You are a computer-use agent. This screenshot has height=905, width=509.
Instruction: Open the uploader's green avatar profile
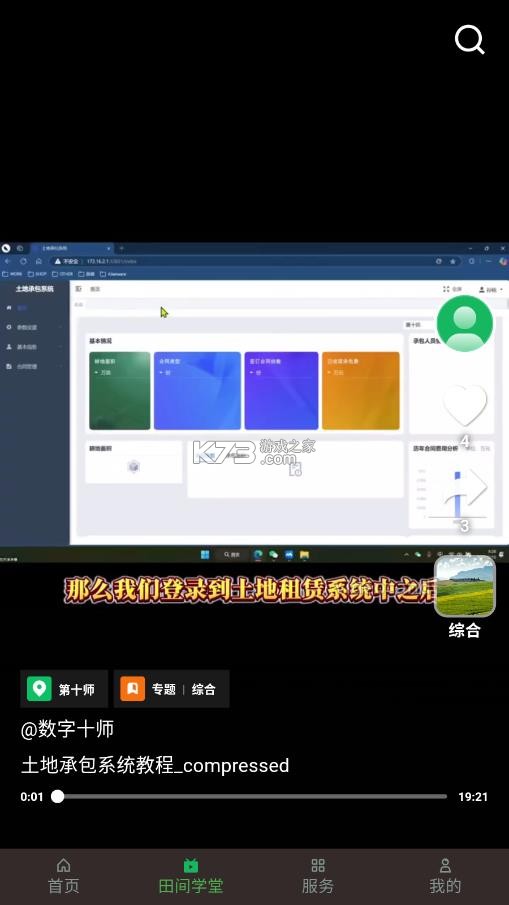pos(465,323)
